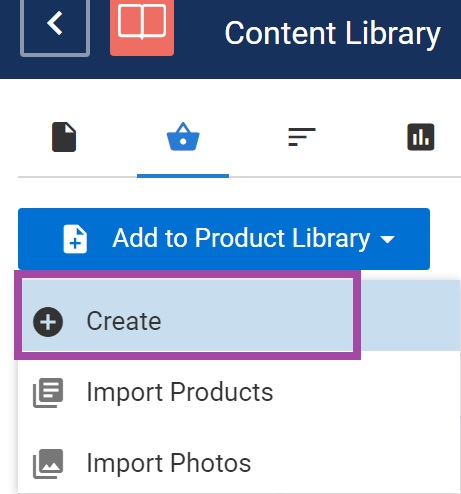Click the Import Products label text
Image resolution: width=461 pixels, height=494 pixels.
pos(180,392)
